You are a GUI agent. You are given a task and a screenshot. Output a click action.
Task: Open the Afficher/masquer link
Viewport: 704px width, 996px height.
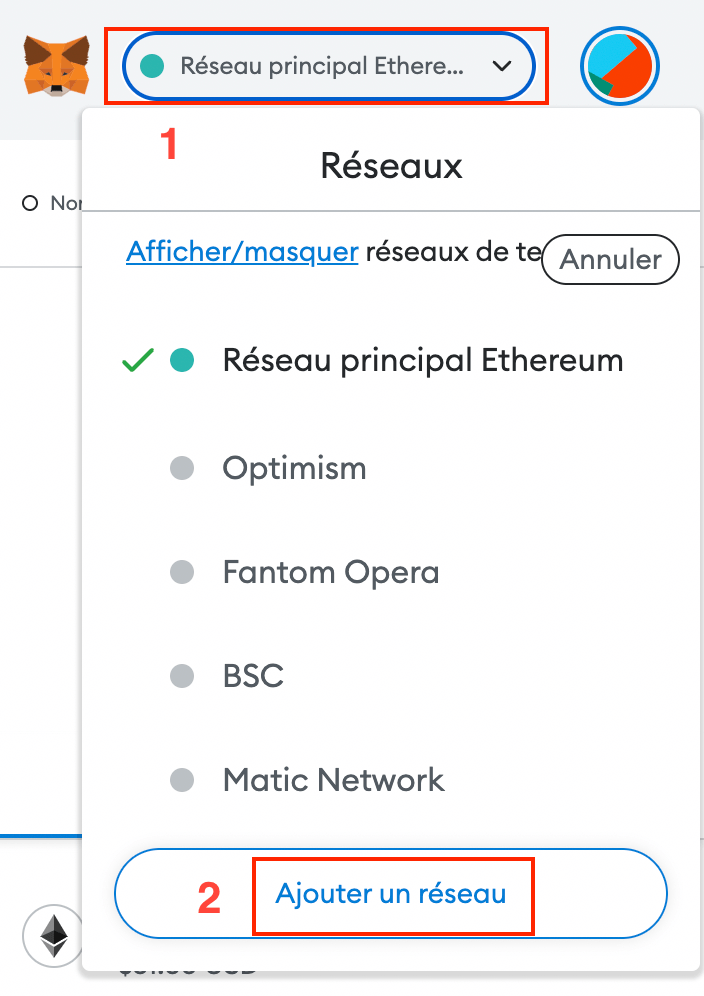pyautogui.click(x=241, y=251)
